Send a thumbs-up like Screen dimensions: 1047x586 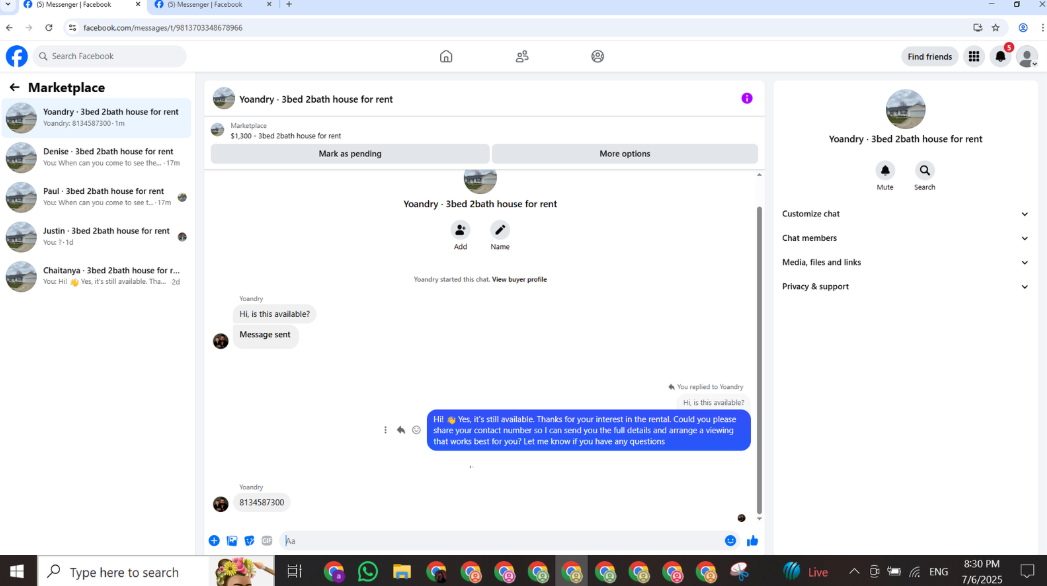pyautogui.click(x=753, y=541)
